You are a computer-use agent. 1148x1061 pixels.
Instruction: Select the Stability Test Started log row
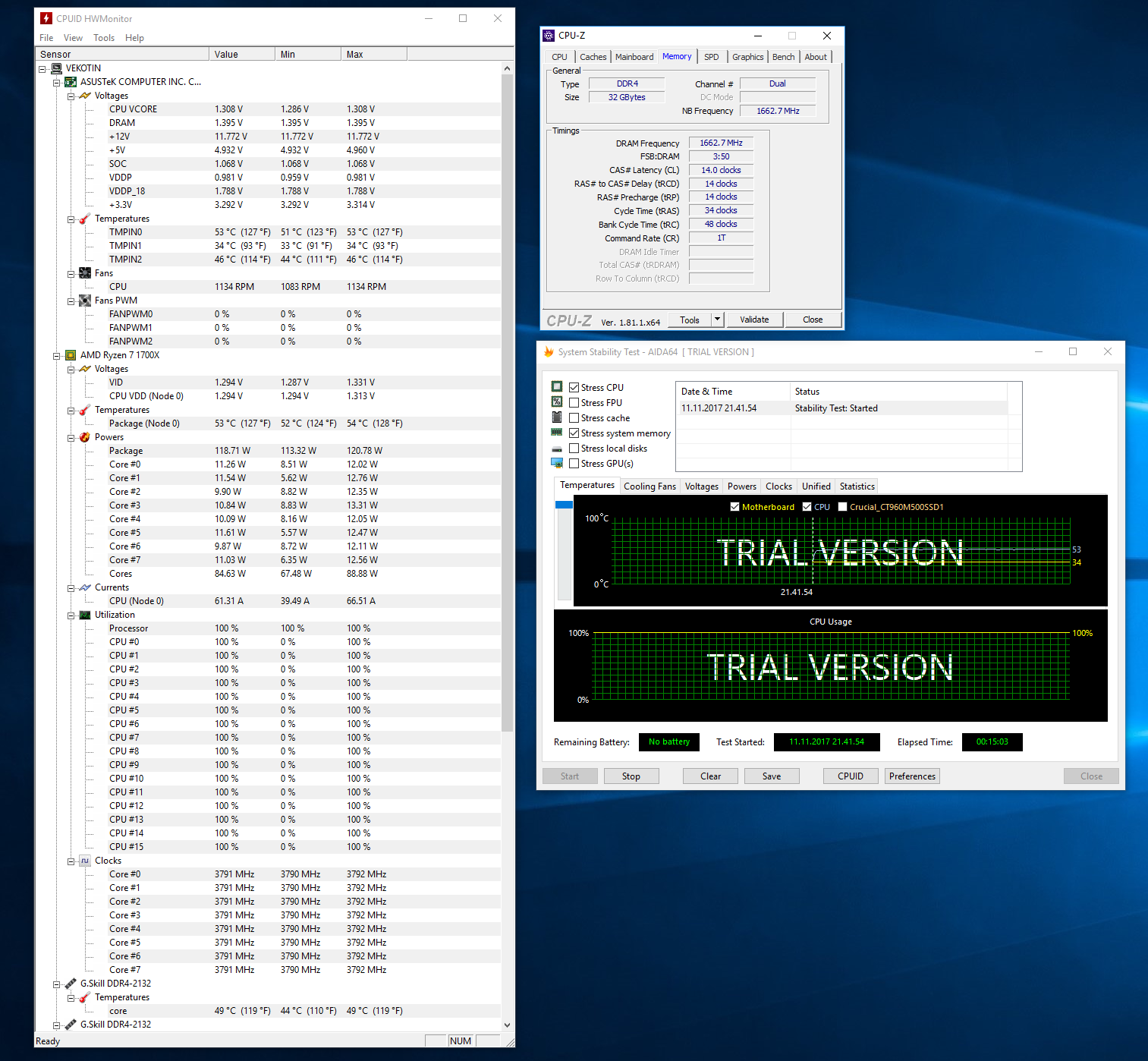[841, 408]
